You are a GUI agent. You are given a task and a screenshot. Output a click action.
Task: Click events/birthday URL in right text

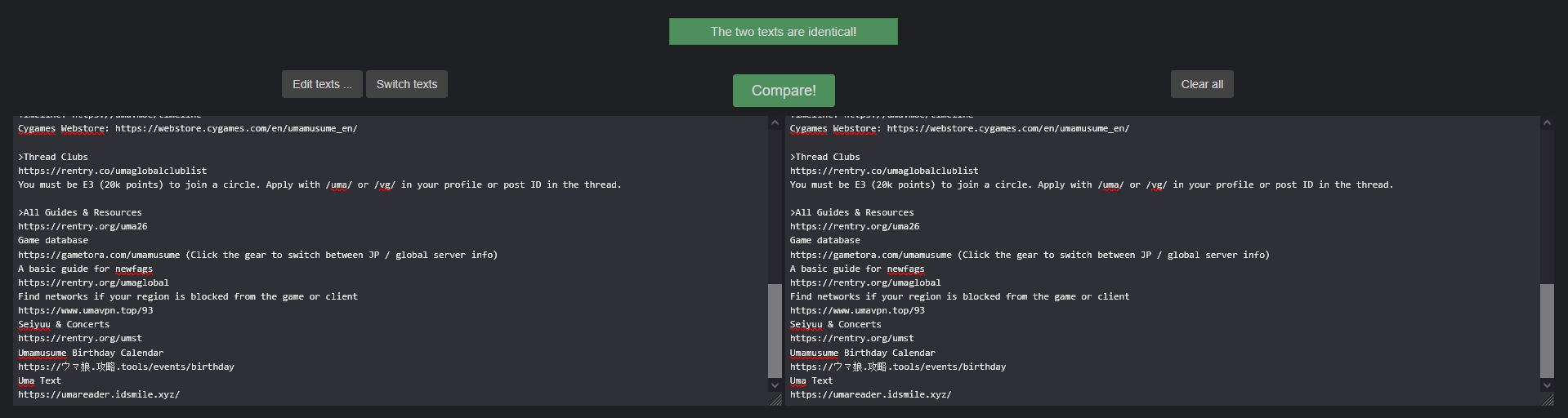(898, 367)
